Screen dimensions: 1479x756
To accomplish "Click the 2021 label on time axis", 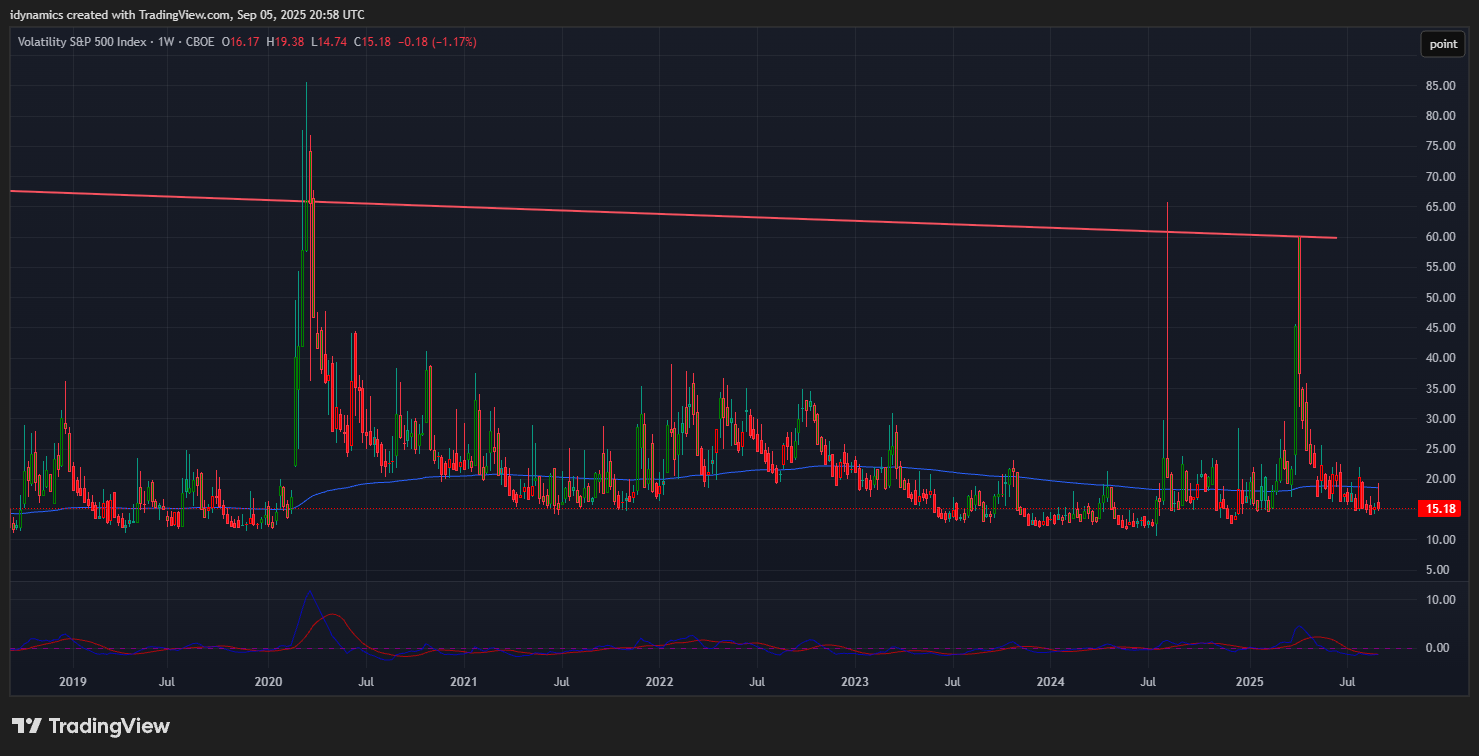I will click(x=463, y=682).
